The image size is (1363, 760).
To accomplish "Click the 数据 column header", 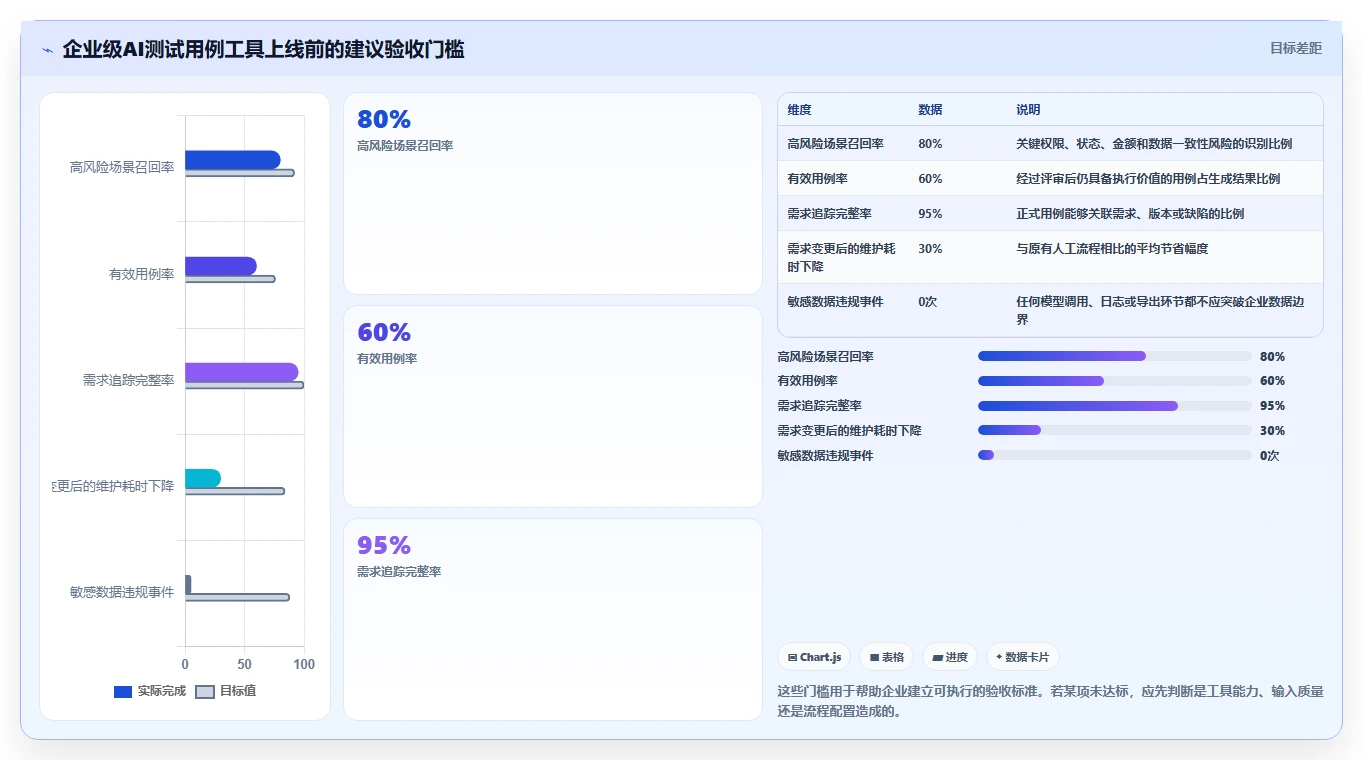I will (x=930, y=109).
